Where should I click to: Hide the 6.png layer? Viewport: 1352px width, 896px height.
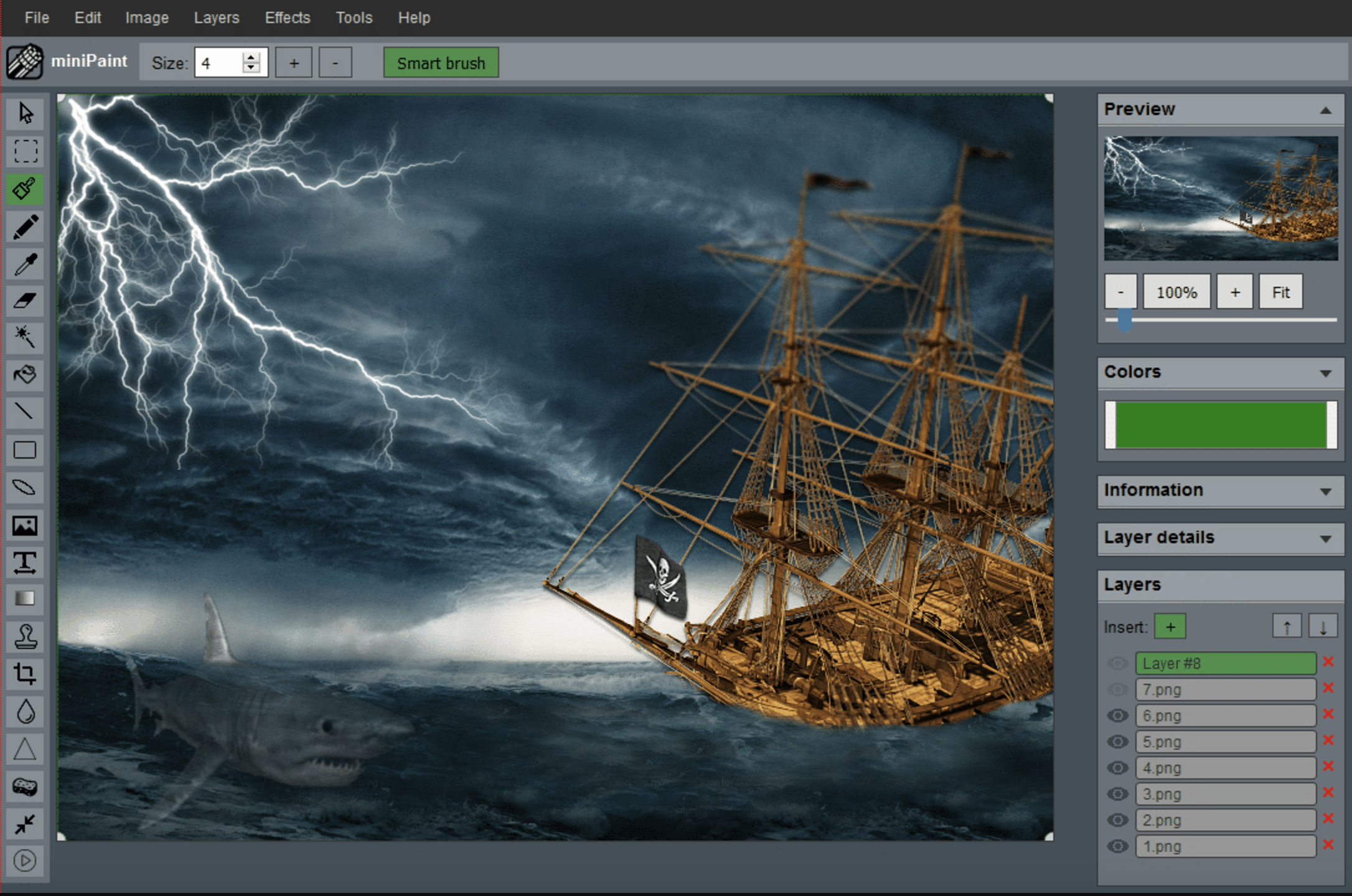point(1117,716)
